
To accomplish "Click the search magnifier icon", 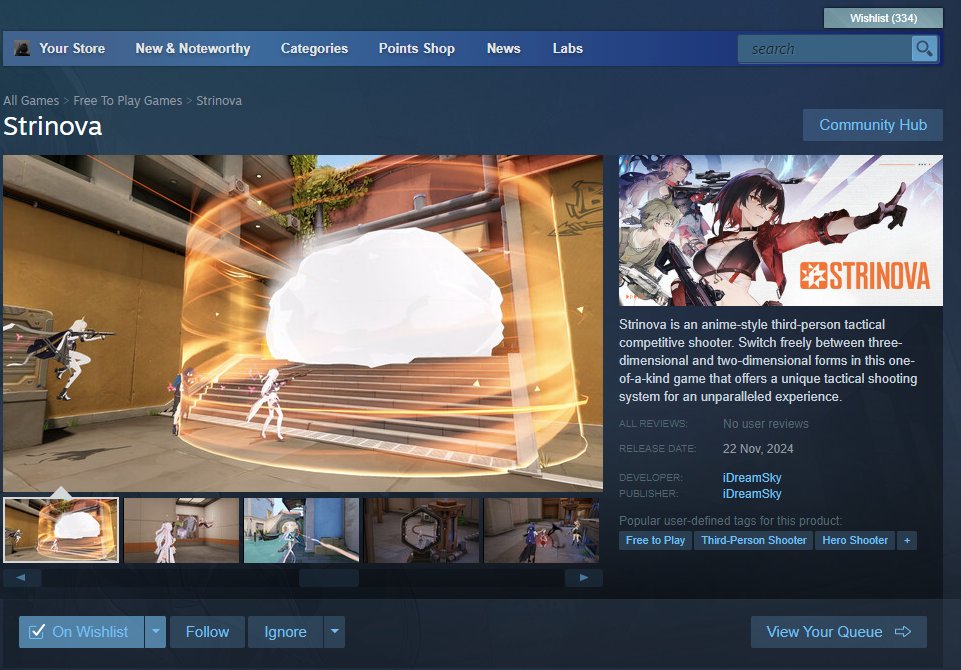I will [924, 48].
